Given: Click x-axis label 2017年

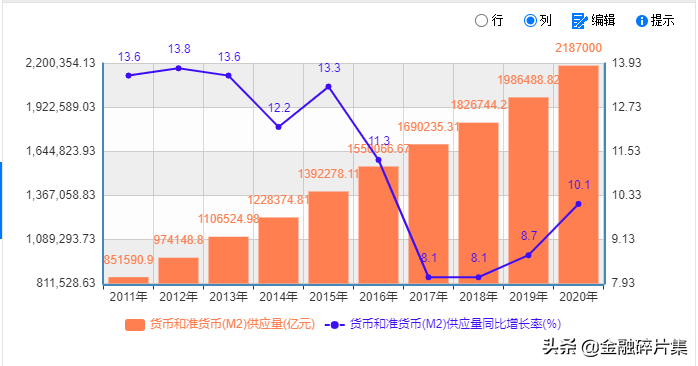Looking at the screenshot, I should tap(428, 297).
